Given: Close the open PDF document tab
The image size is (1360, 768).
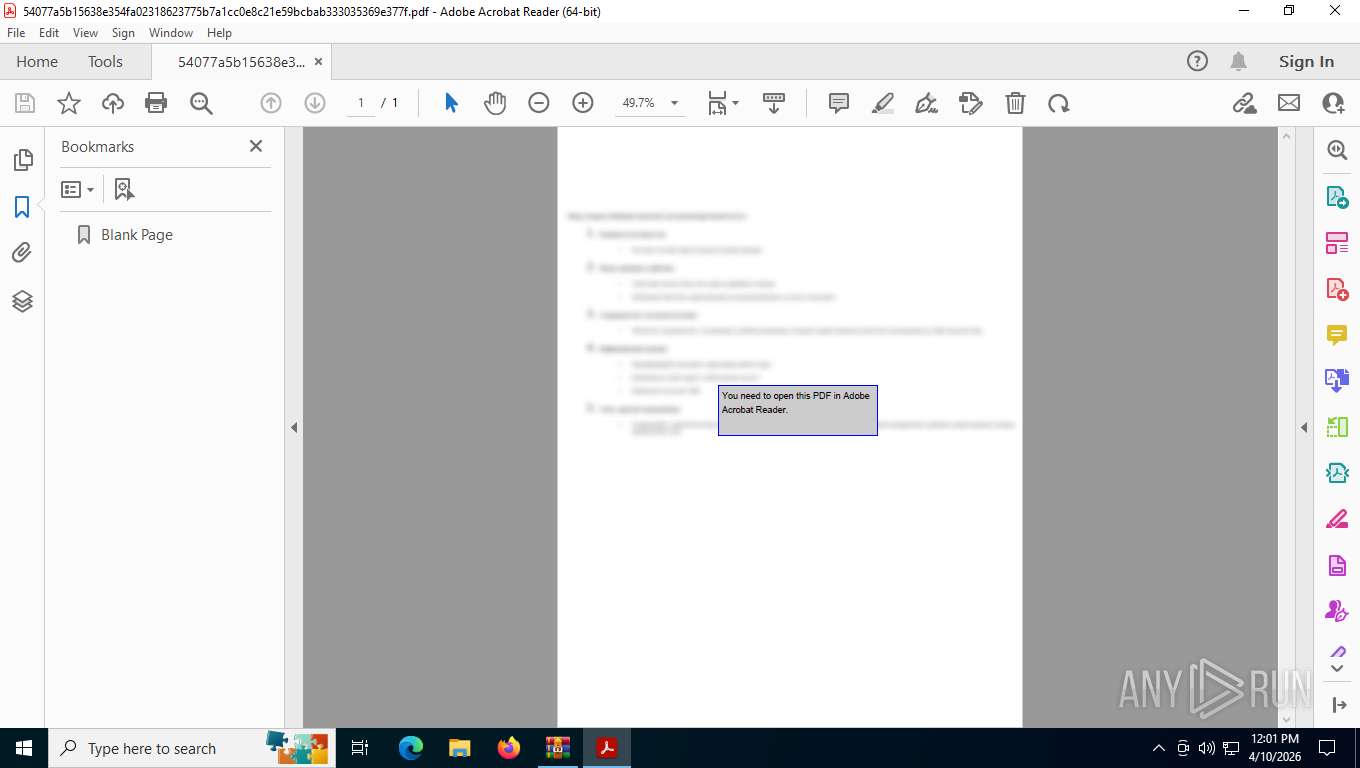Looking at the screenshot, I should 318,62.
